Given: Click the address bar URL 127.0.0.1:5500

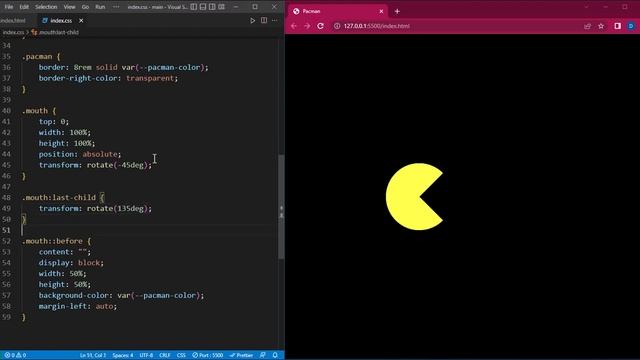Looking at the screenshot, I should 376,26.
